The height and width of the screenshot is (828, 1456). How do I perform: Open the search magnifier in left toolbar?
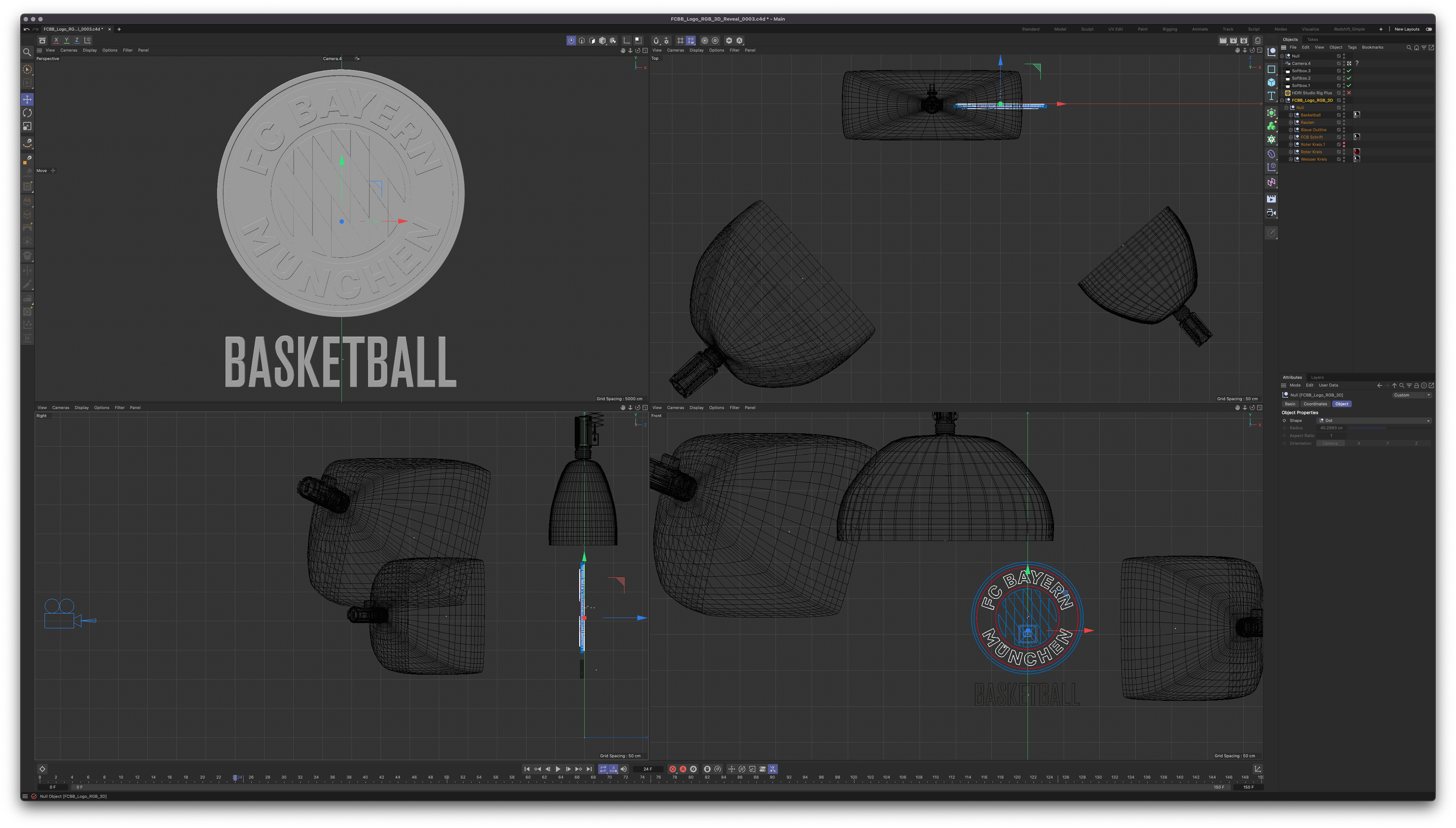tap(27, 52)
